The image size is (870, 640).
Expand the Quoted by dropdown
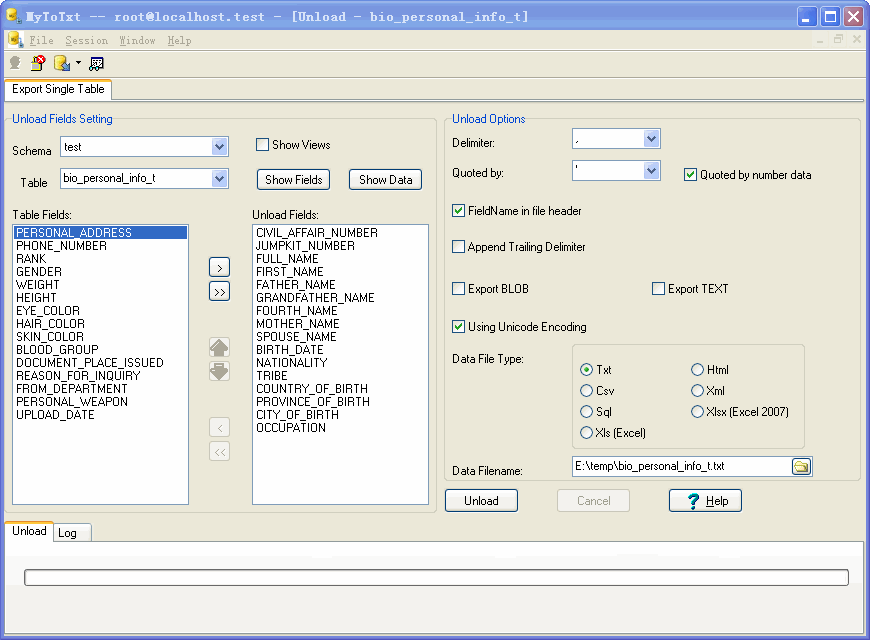click(651, 170)
